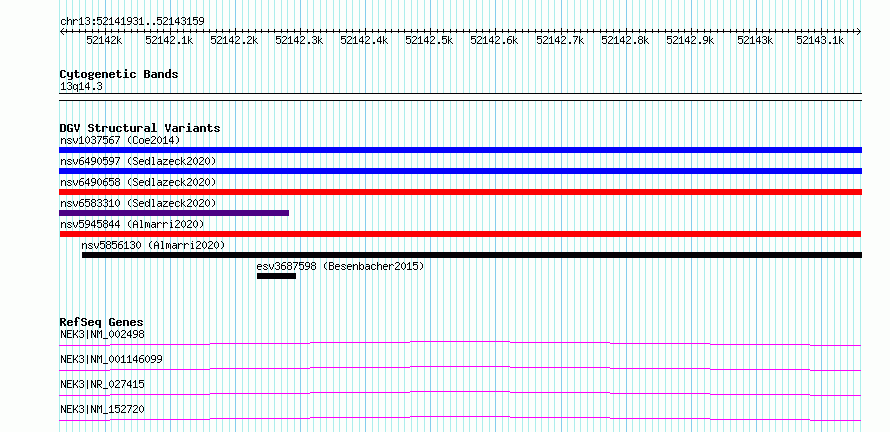Click the chr13:52141931..52143159 region label
The width and height of the screenshot is (890, 432).
click(x=132, y=22)
